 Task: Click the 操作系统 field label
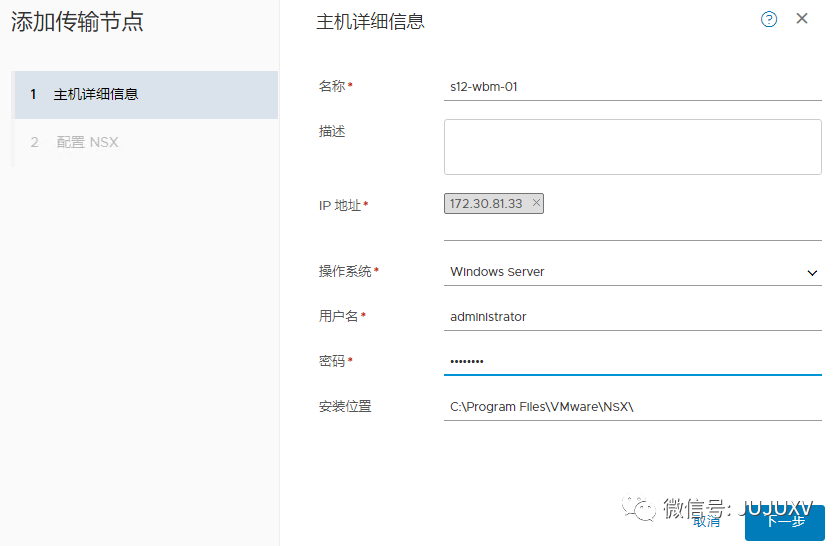(x=345, y=271)
